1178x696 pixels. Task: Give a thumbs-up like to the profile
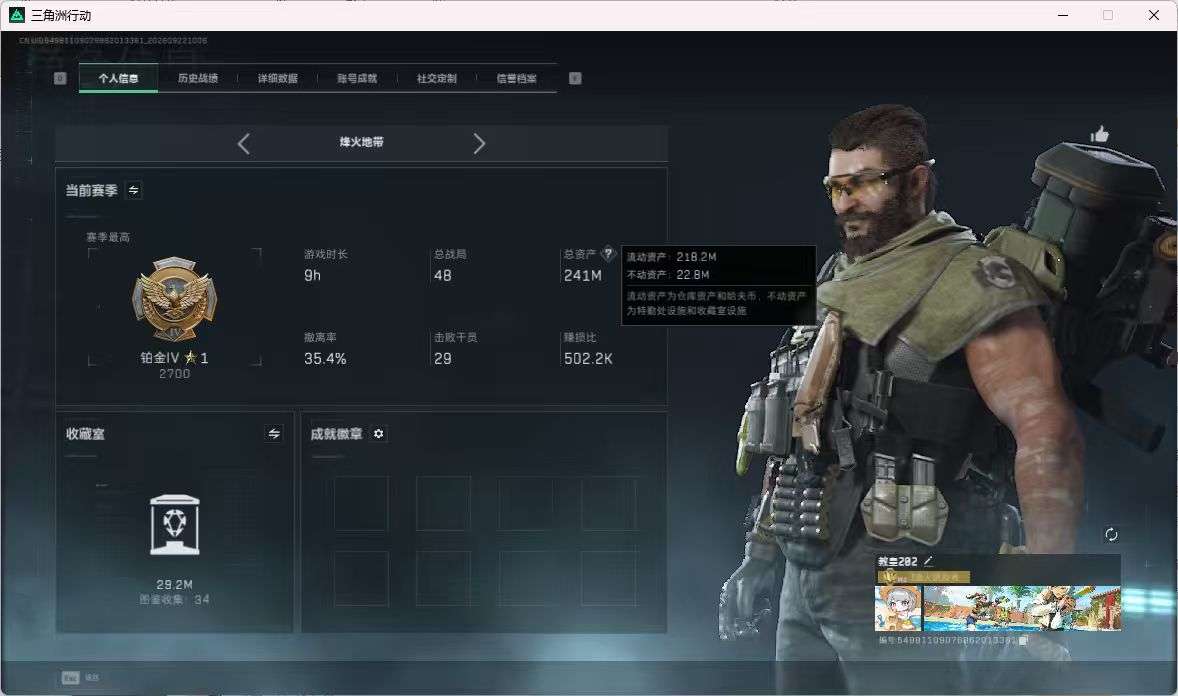1100,134
